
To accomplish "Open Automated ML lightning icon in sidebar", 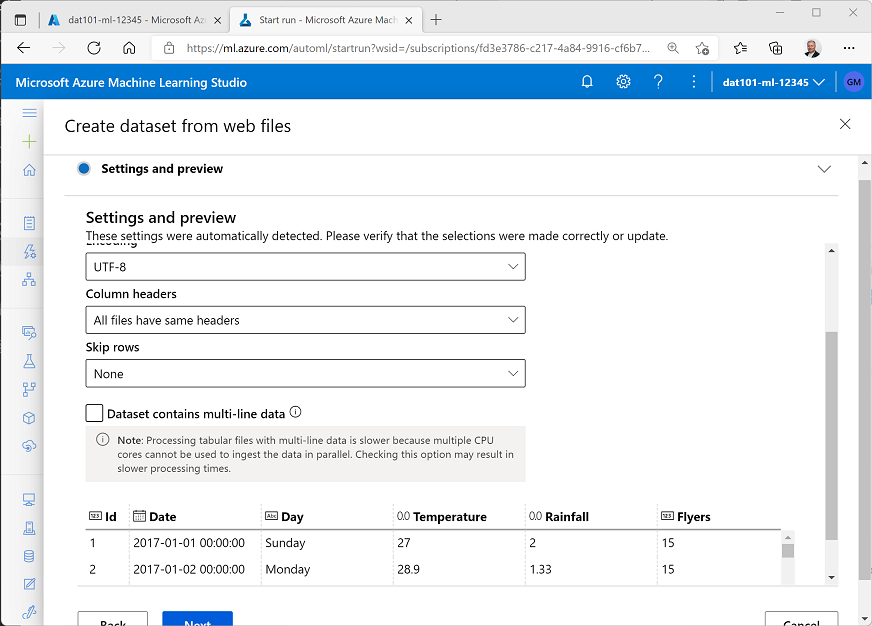I will [29, 251].
